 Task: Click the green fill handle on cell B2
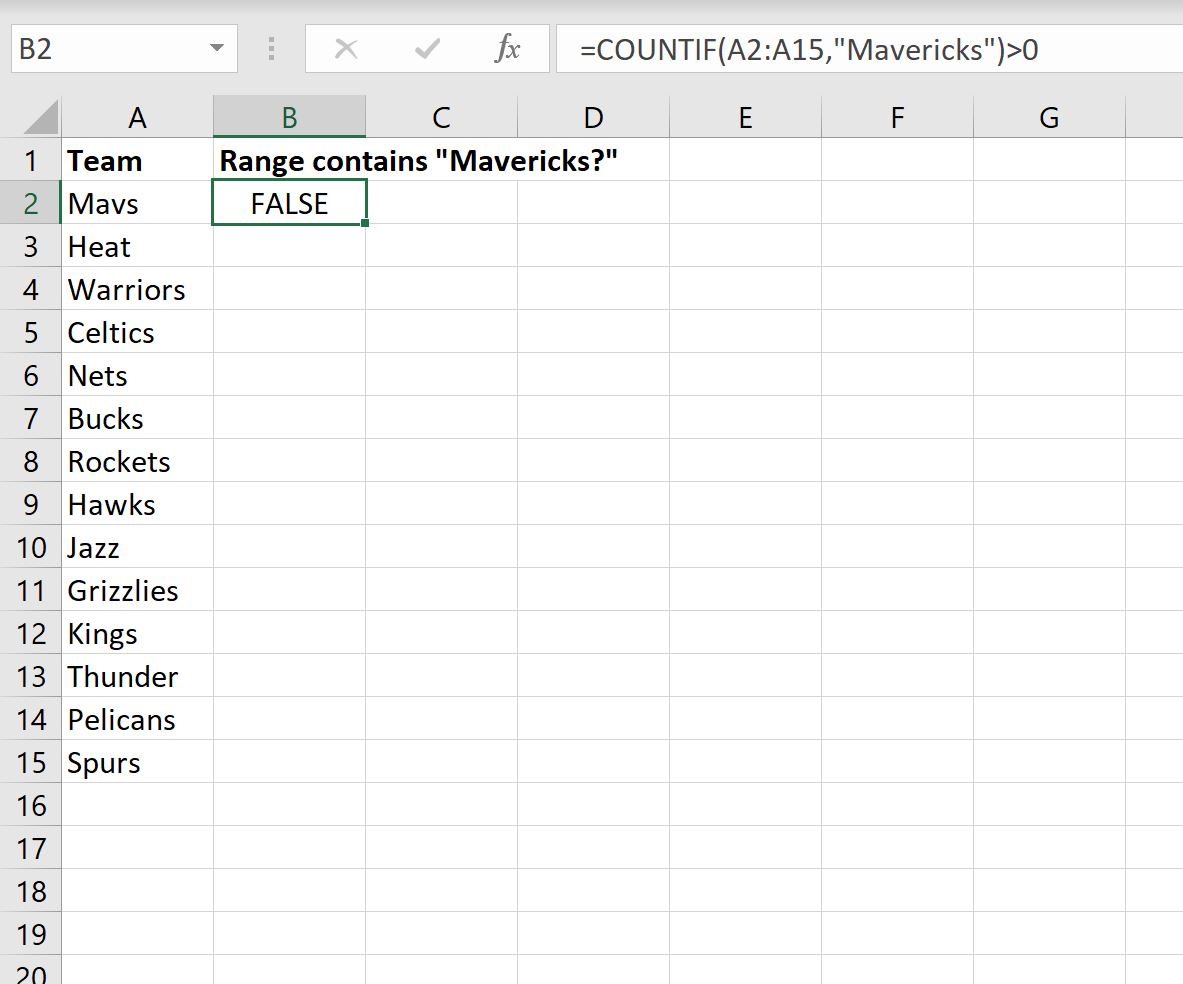[367, 221]
